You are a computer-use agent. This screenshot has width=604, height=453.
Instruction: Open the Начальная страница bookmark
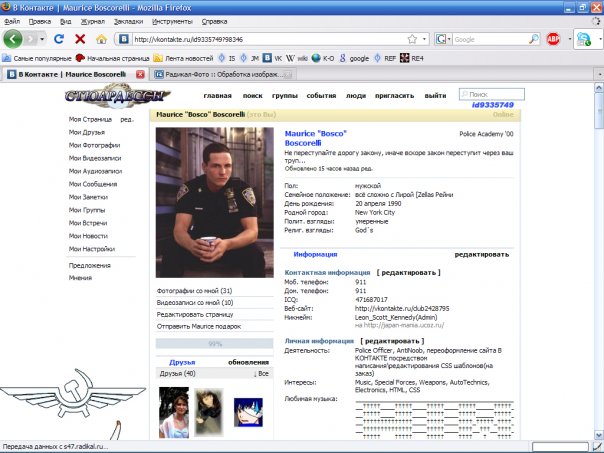click(112, 58)
